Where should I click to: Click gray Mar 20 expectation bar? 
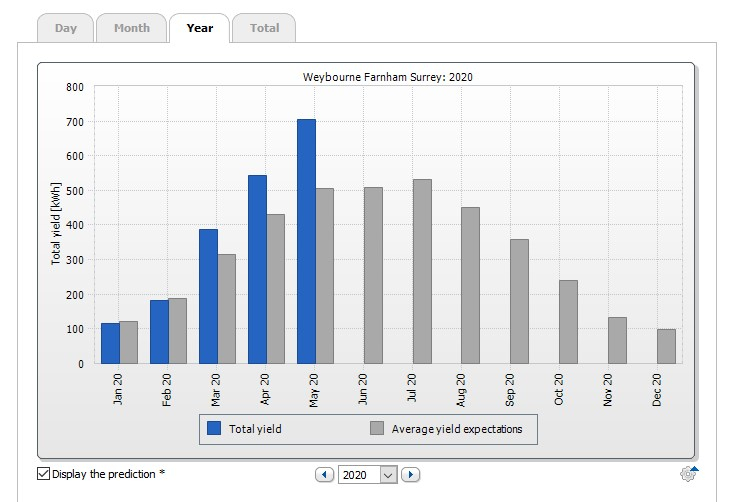227,309
